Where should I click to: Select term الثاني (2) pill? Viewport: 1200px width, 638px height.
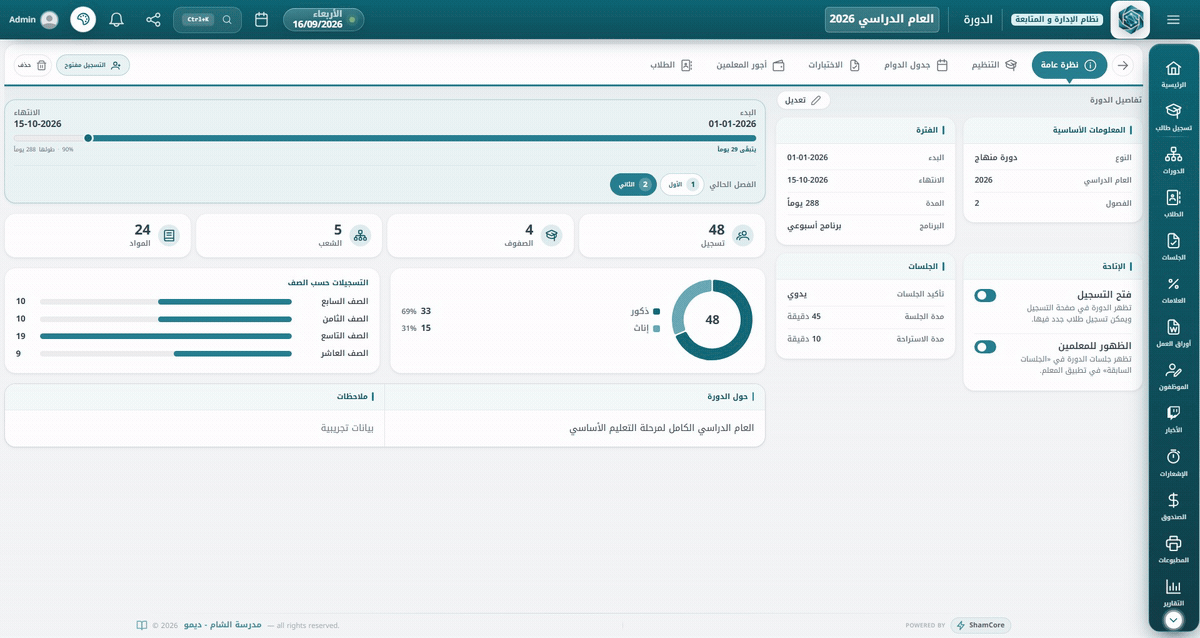pyautogui.click(x=634, y=185)
